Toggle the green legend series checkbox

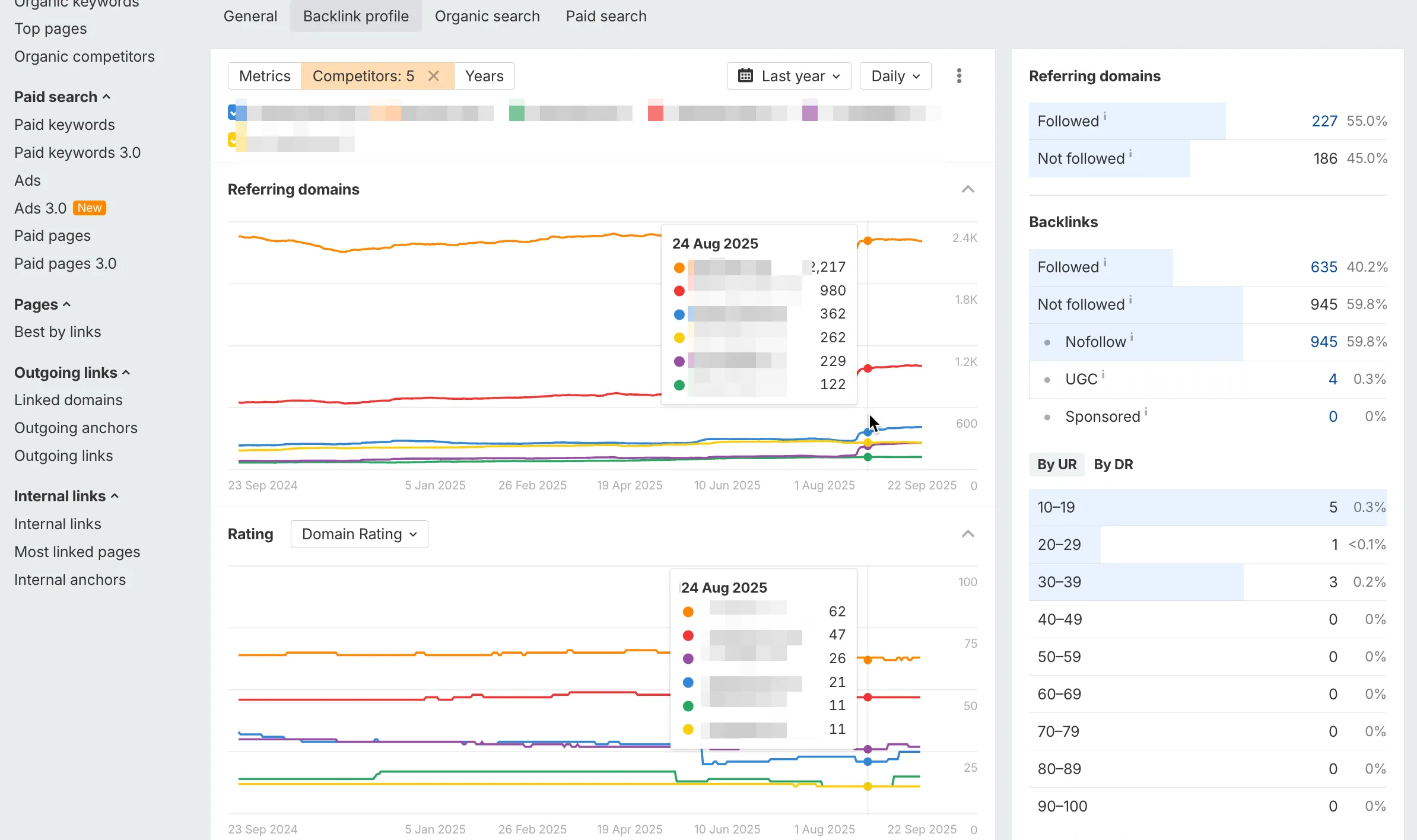(x=516, y=112)
